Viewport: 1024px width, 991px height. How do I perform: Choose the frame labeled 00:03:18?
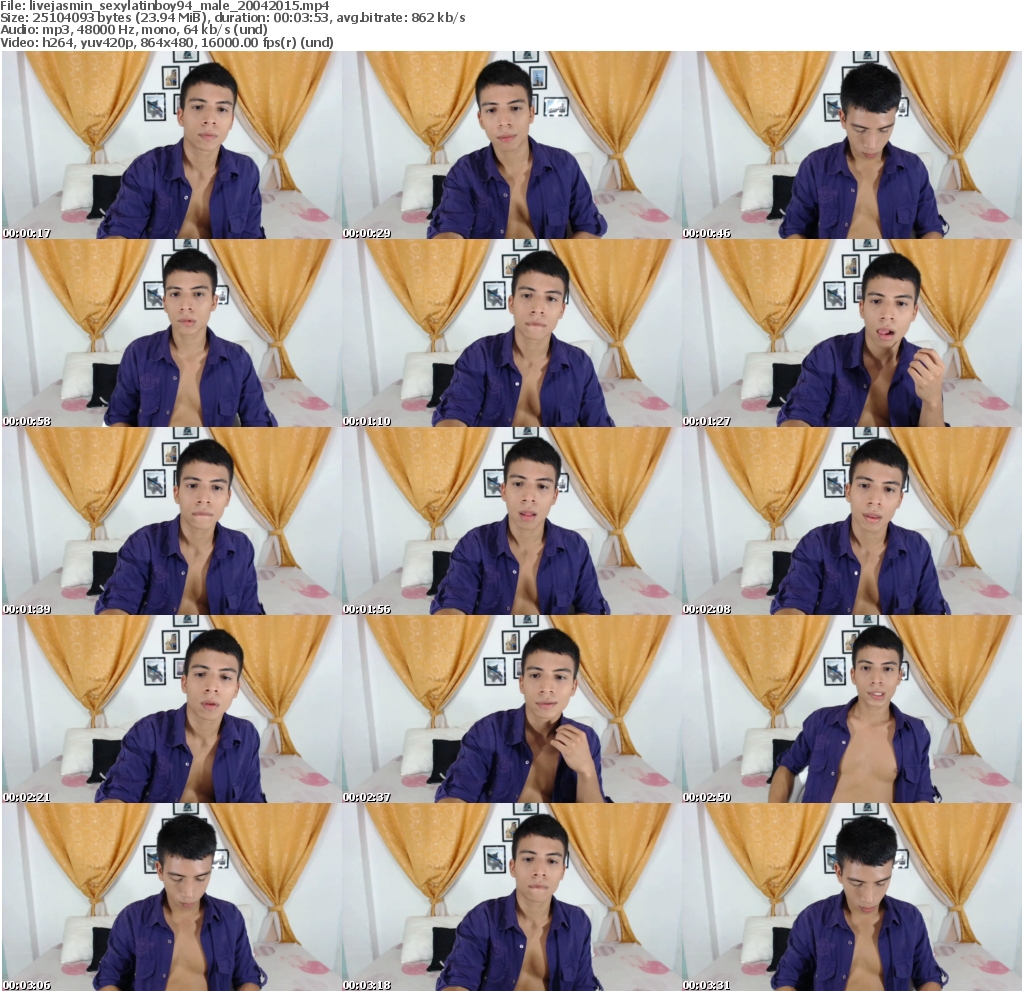(511, 897)
